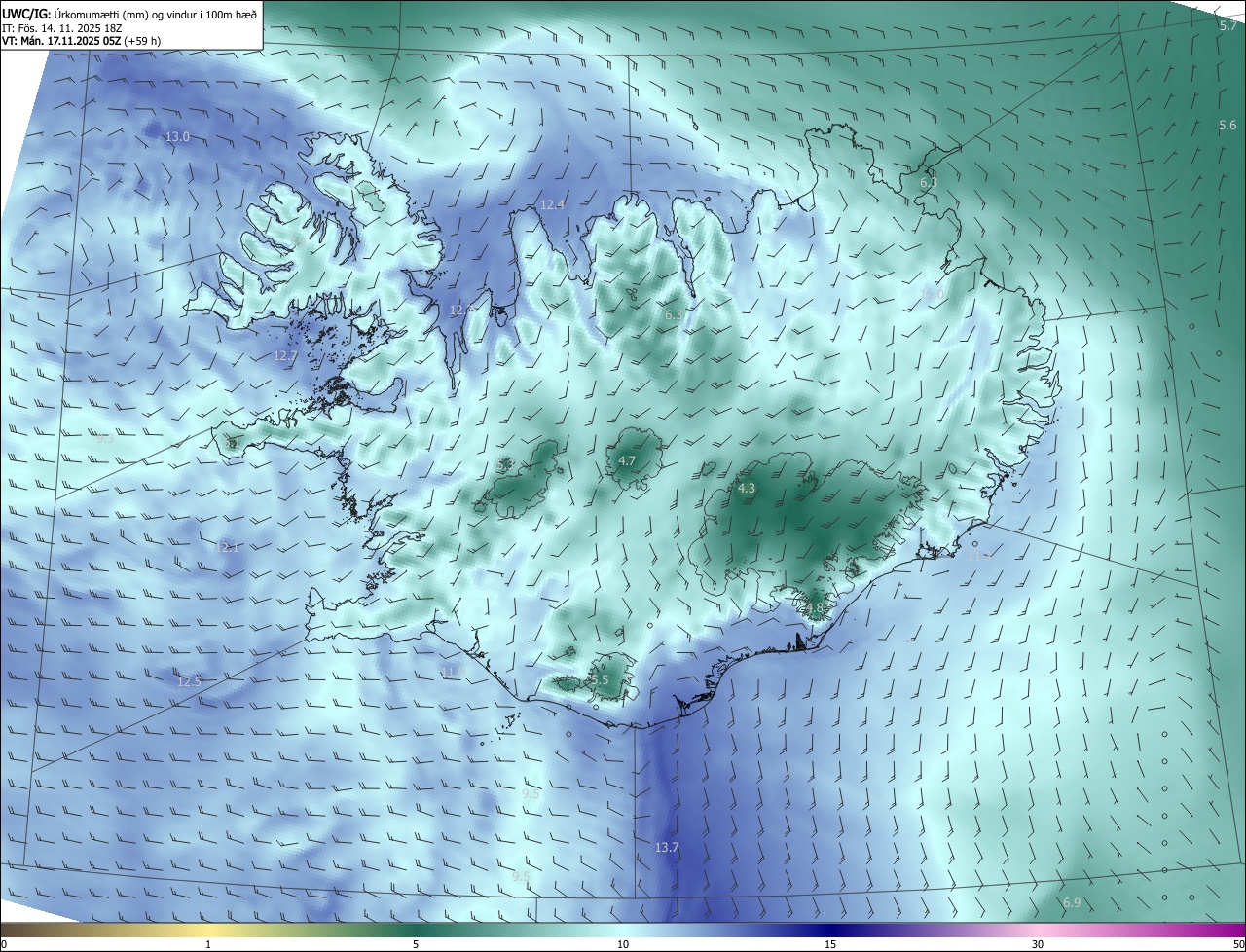This screenshot has height=952, width=1246.
Task: Click the 4.3 value label on the glacier
Action: point(747,489)
